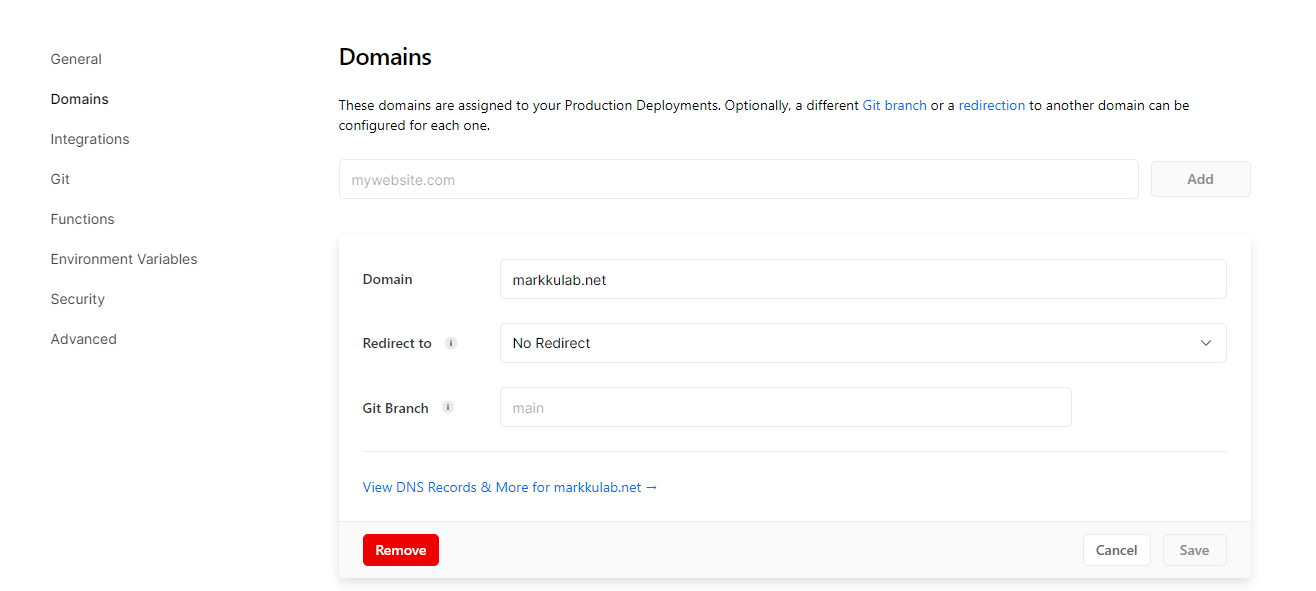Viewport: 1316px width, 591px height.
Task: Open Git settings in the sidebar
Action: pyautogui.click(x=60, y=179)
